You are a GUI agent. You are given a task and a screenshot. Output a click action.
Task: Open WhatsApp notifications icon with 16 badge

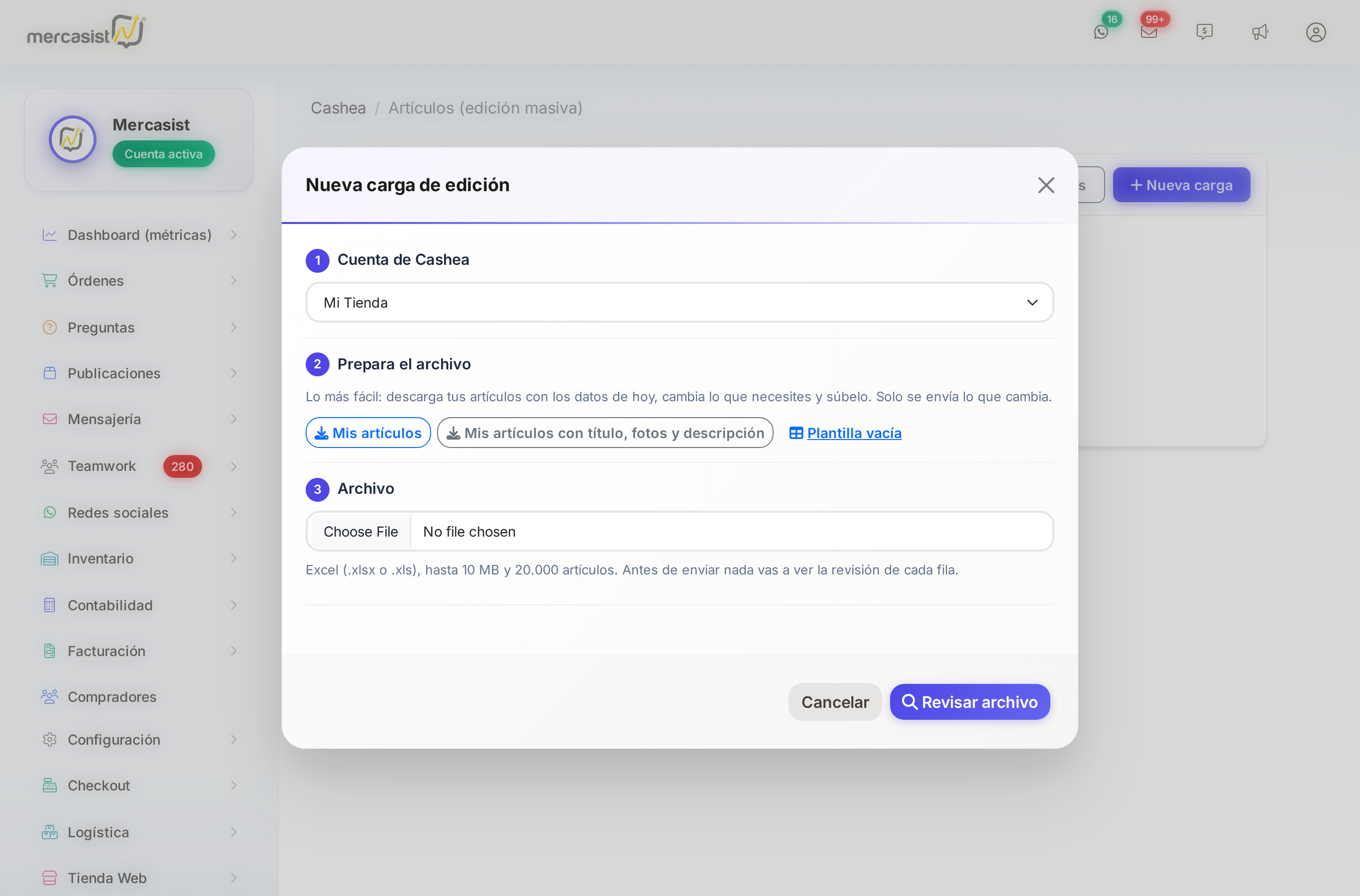tap(1101, 32)
